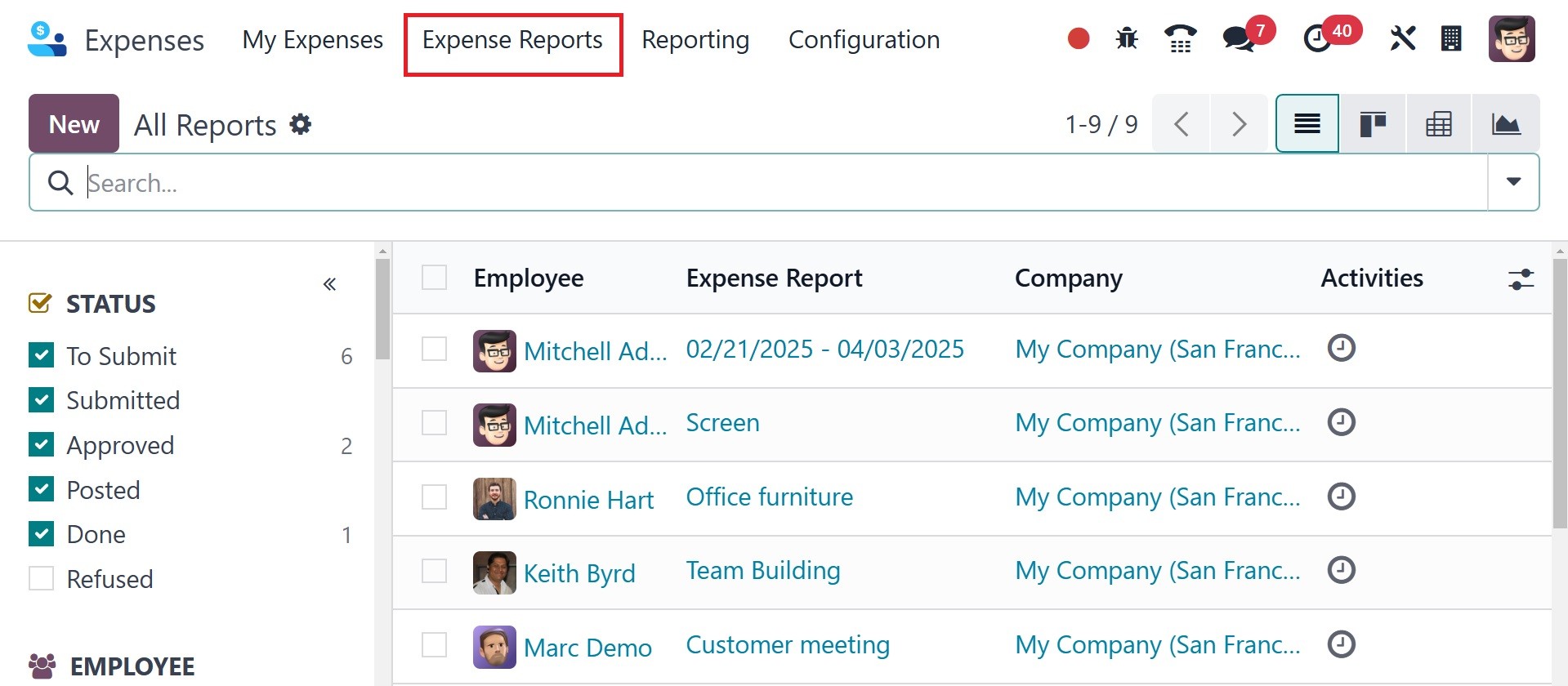Image resolution: width=1568 pixels, height=686 pixels.
Task: Open the Configuration menu
Action: point(864,40)
